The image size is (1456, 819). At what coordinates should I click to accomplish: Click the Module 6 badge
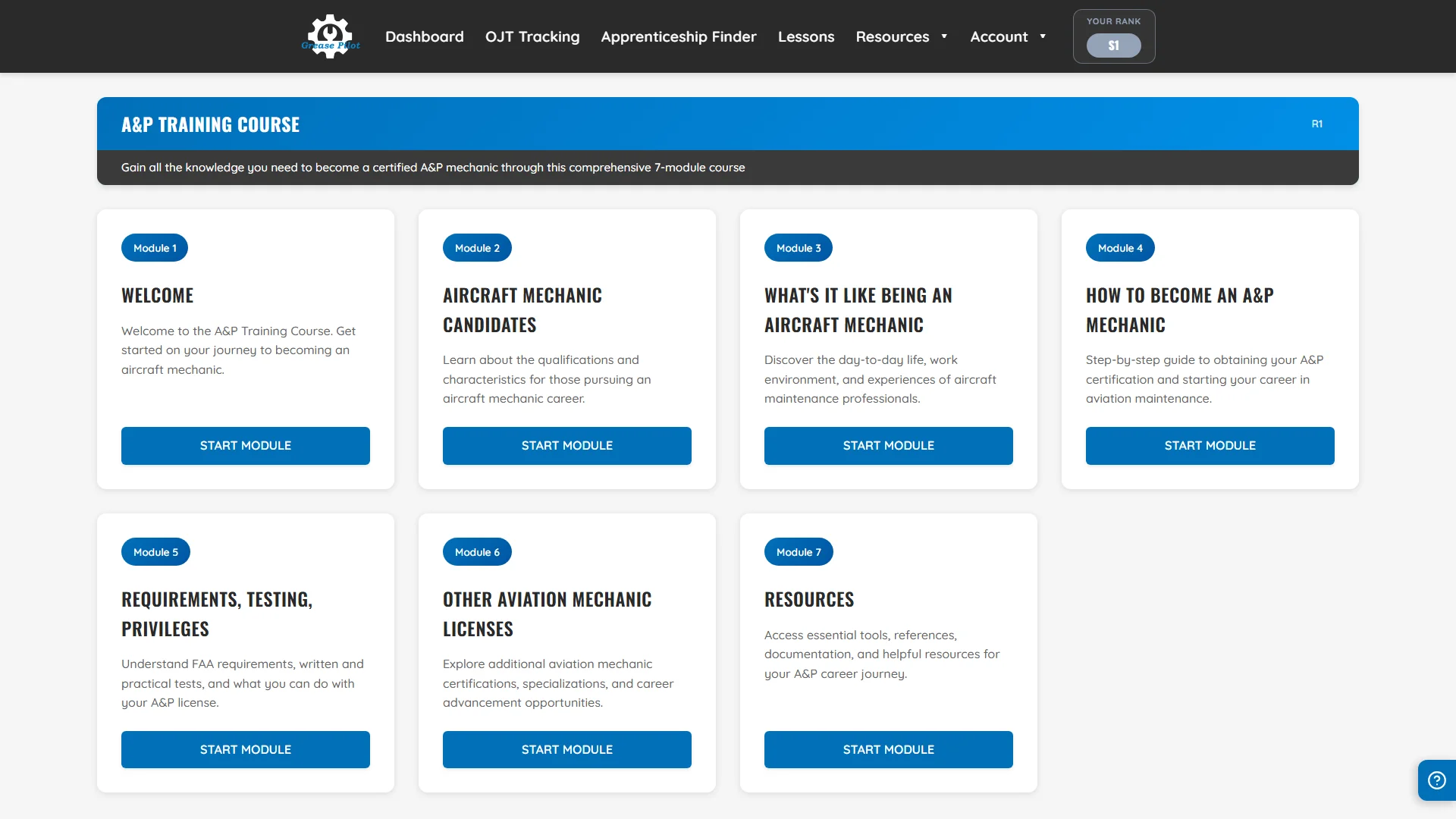click(x=477, y=552)
